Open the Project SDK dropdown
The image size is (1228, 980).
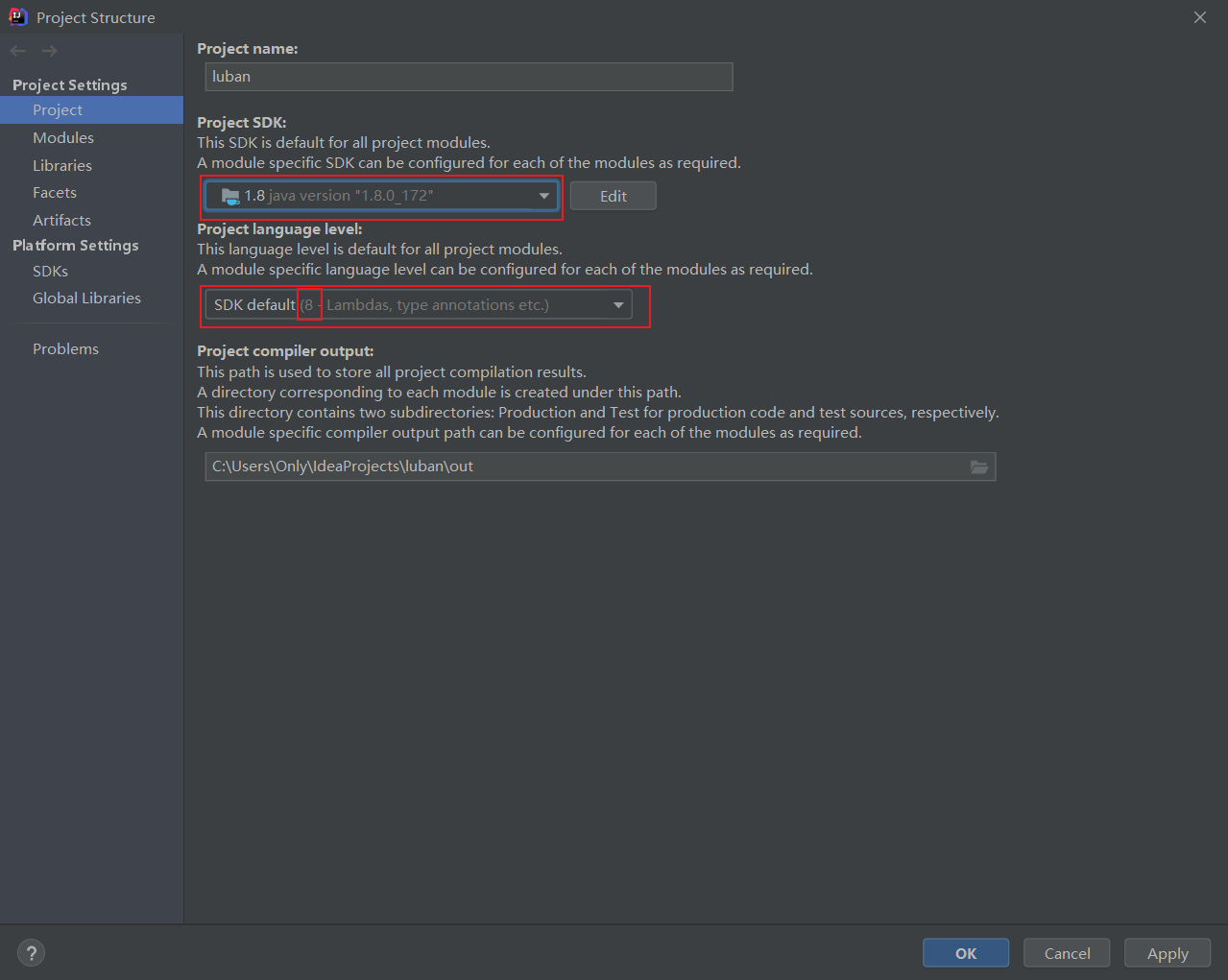point(544,195)
